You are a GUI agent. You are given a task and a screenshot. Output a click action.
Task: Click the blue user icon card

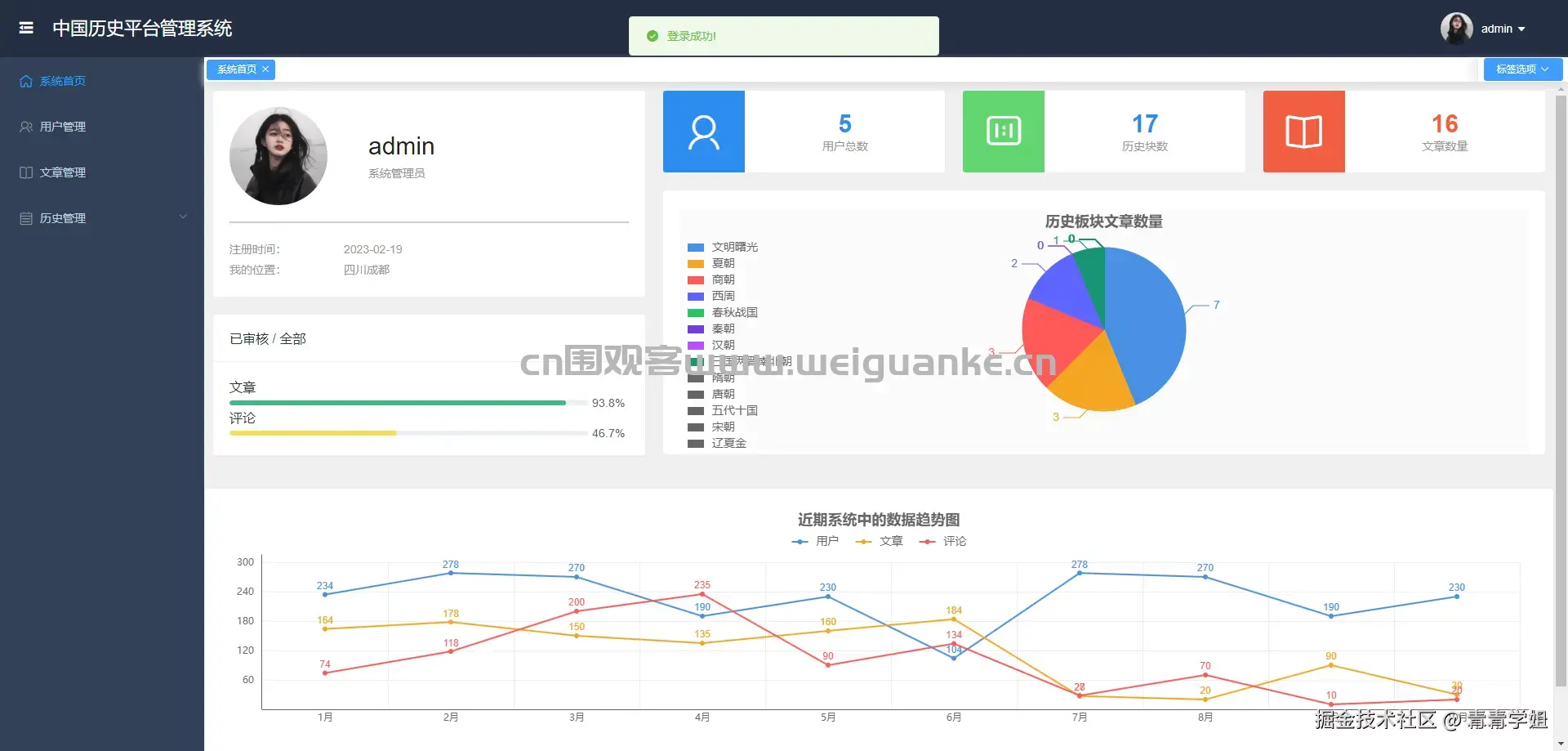pos(704,132)
